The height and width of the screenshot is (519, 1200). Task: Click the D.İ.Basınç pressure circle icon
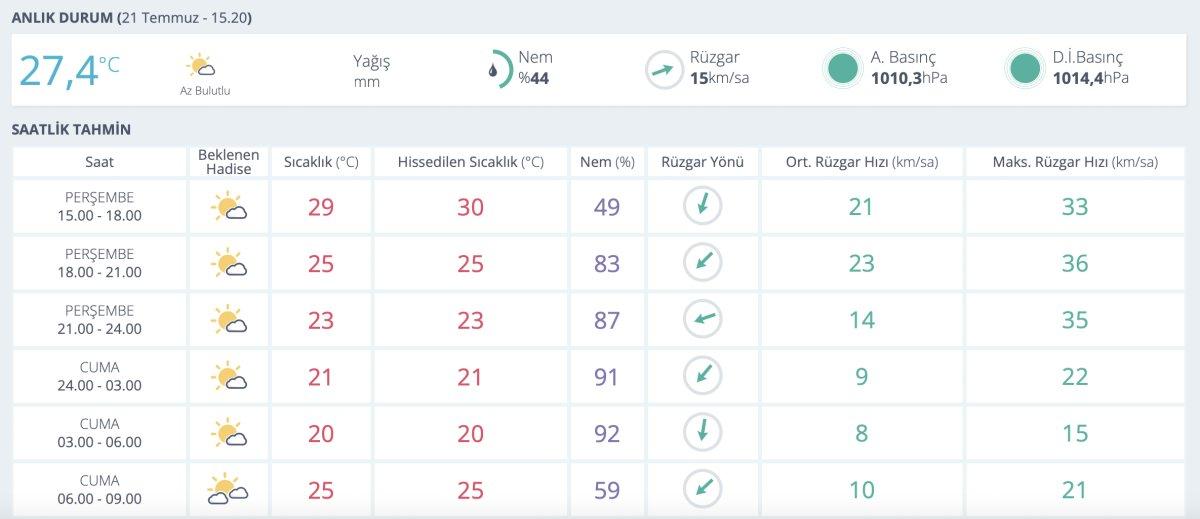tap(1025, 69)
